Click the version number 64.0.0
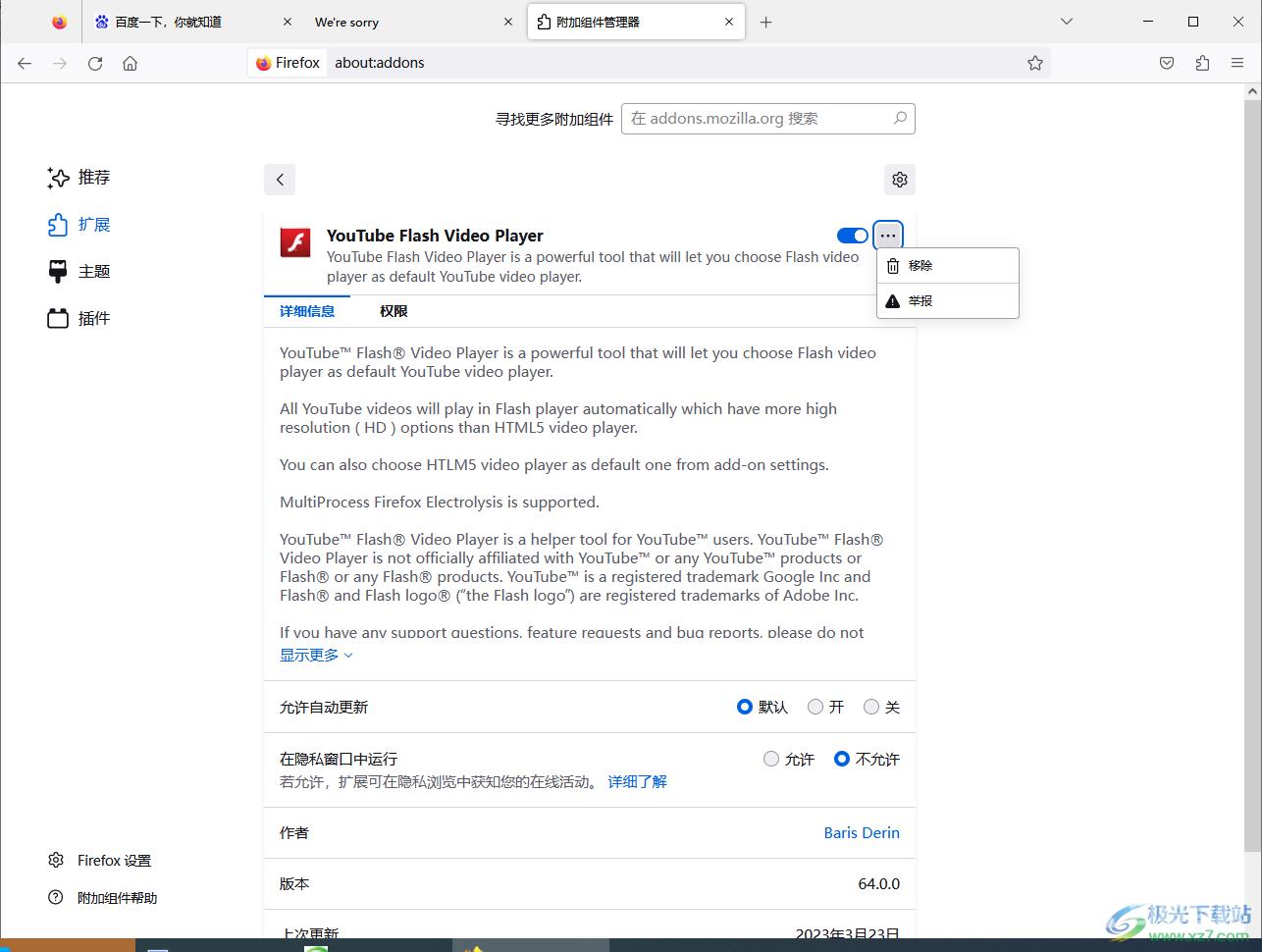Viewport: 1262px width, 952px height. tap(878, 883)
